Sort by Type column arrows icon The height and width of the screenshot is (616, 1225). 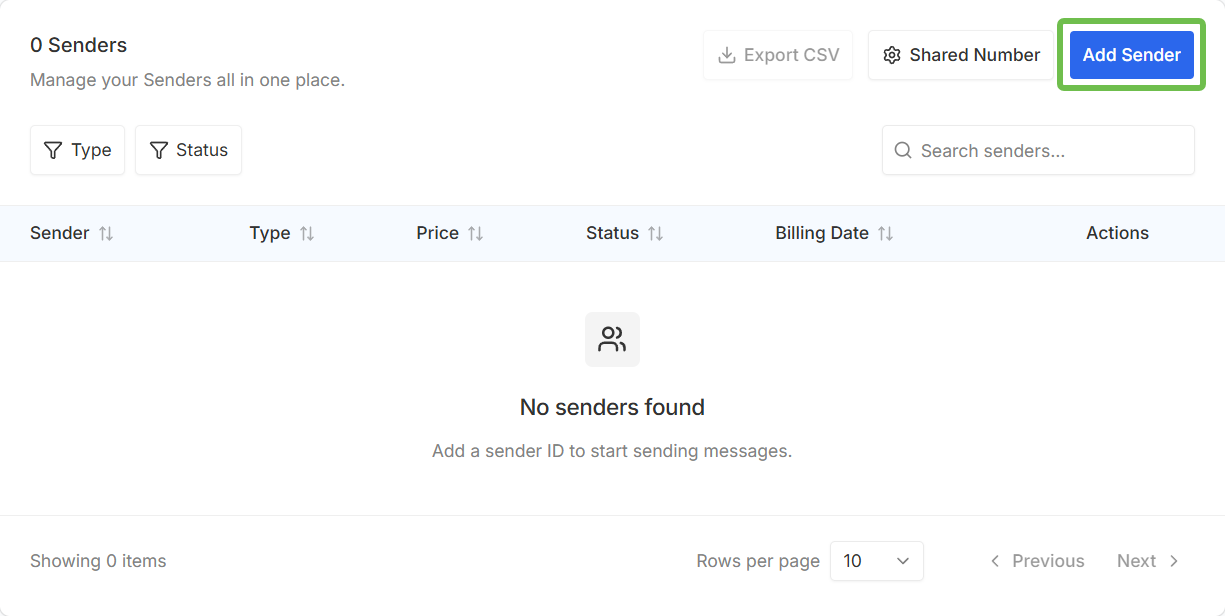tap(307, 233)
